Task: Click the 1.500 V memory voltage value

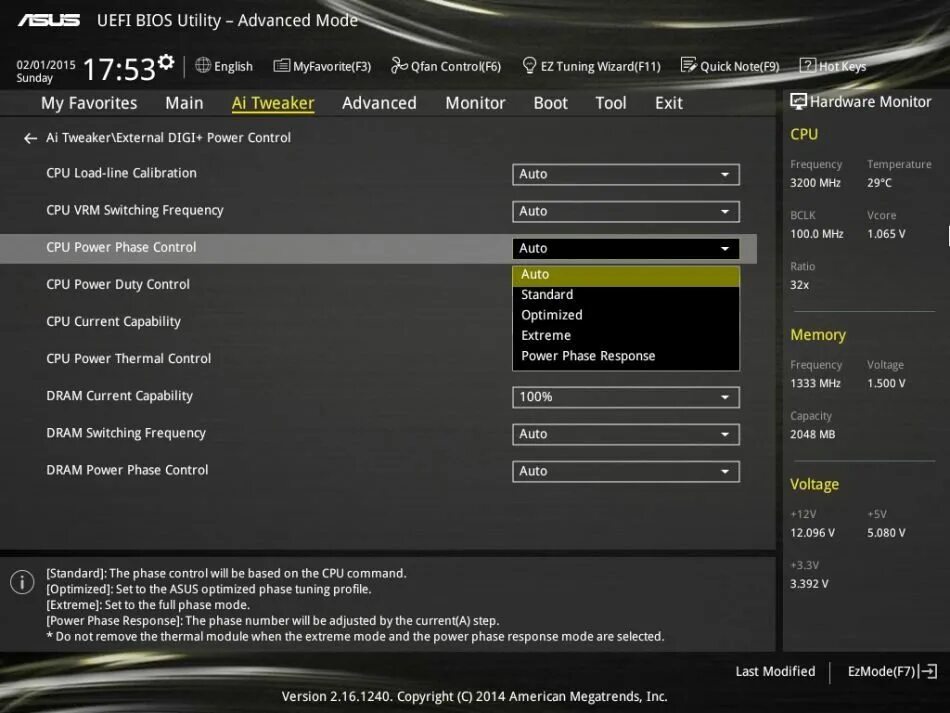Action: 886,383
